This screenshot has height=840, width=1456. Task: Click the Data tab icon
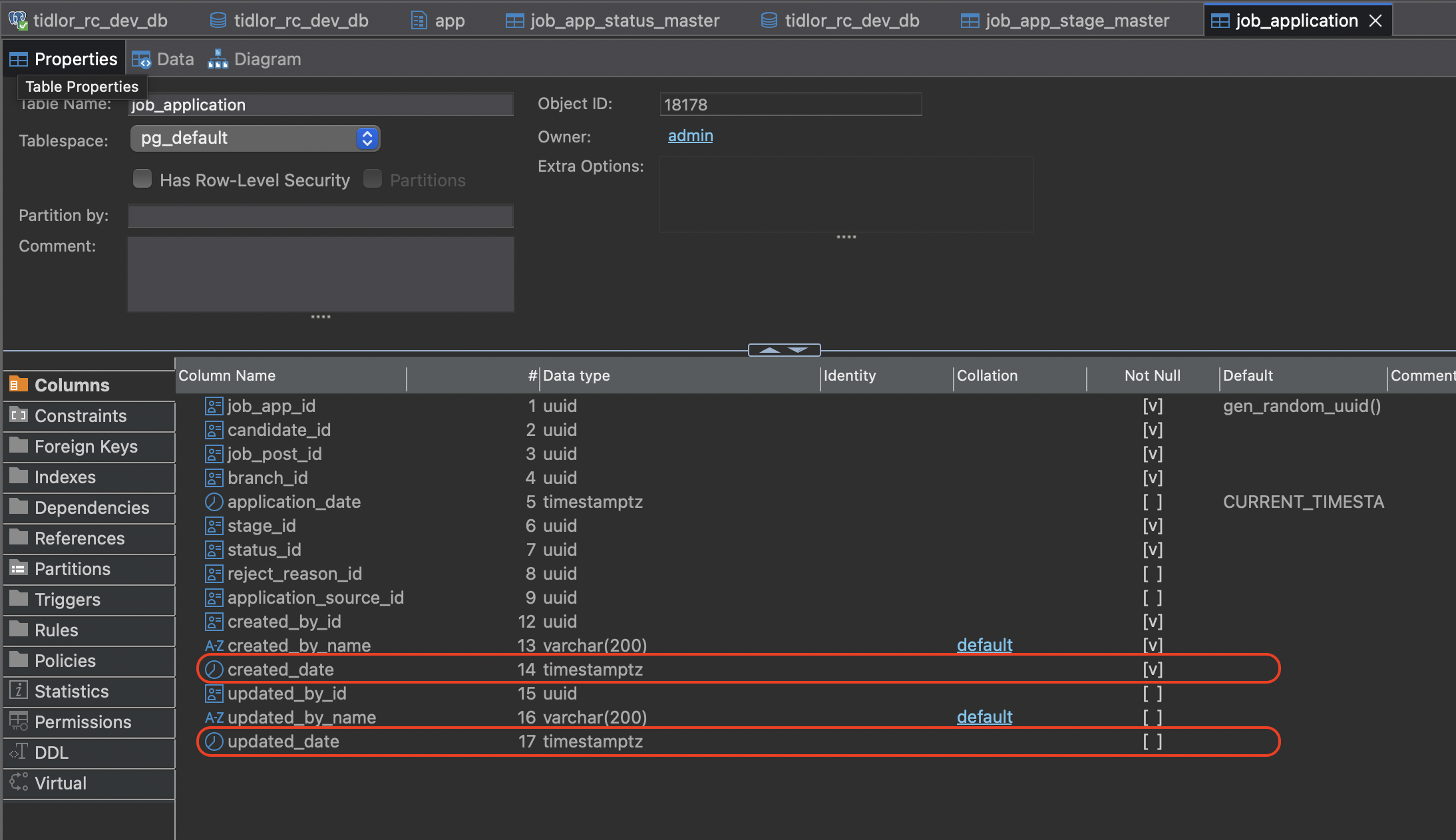[141, 60]
